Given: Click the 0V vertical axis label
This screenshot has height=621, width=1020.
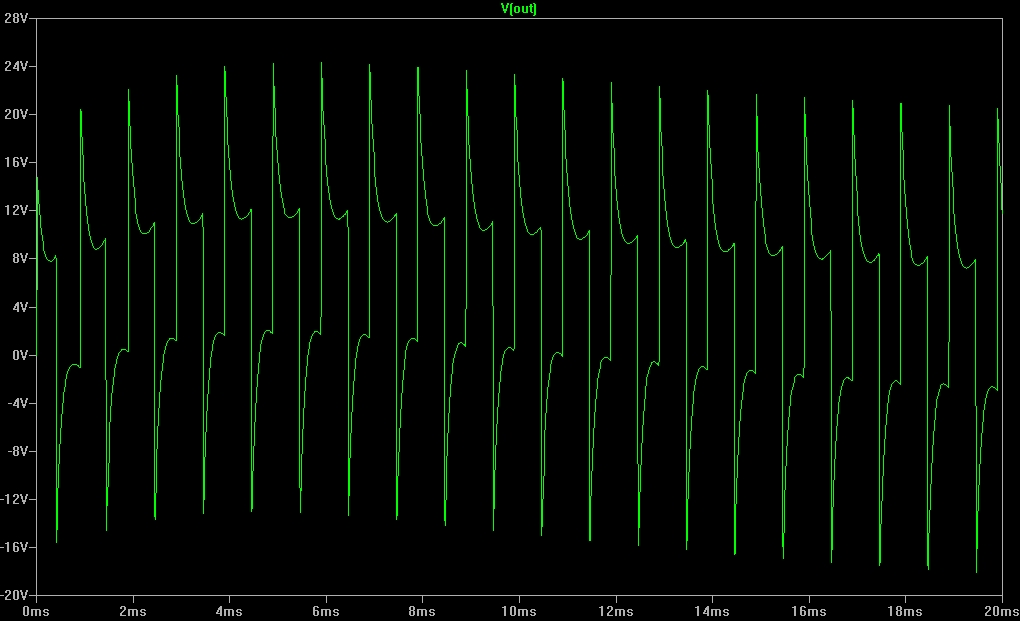Looking at the screenshot, I should pyautogui.click(x=20, y=356).
